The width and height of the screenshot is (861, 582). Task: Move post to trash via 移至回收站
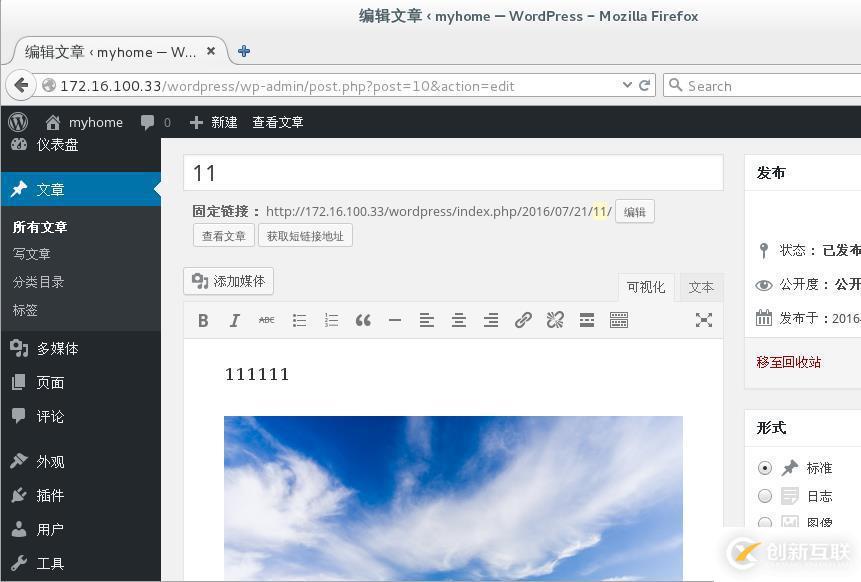tap(788, 362)
